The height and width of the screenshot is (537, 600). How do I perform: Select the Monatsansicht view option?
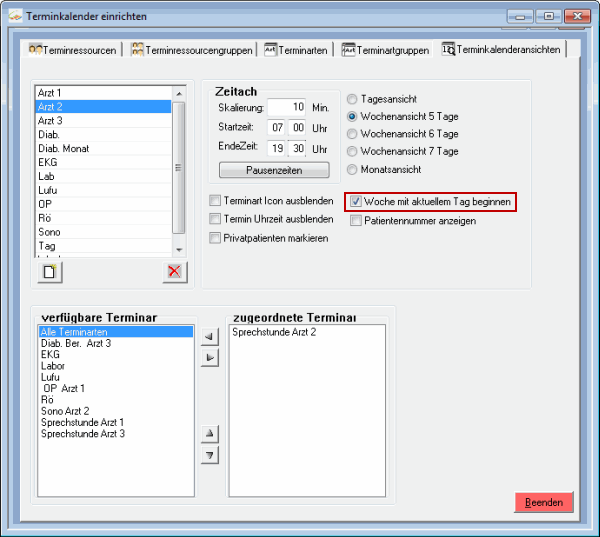[352, 169]
